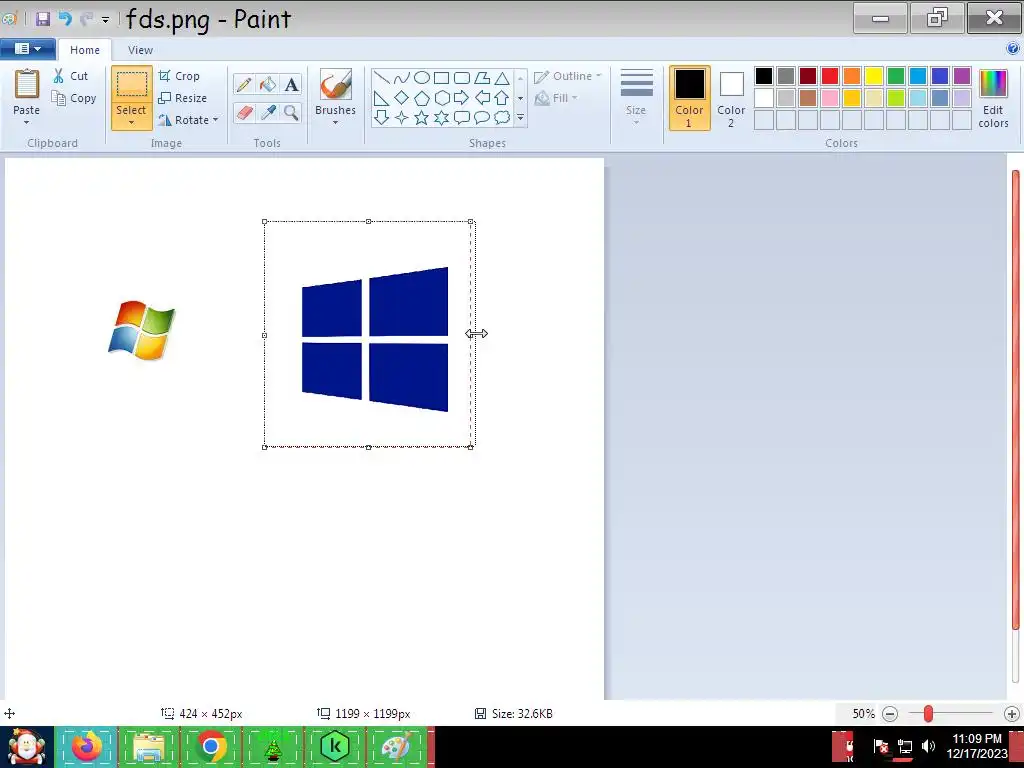Choose the Four-point star shape
The image size is (1024, 768).
pos(402,118)
